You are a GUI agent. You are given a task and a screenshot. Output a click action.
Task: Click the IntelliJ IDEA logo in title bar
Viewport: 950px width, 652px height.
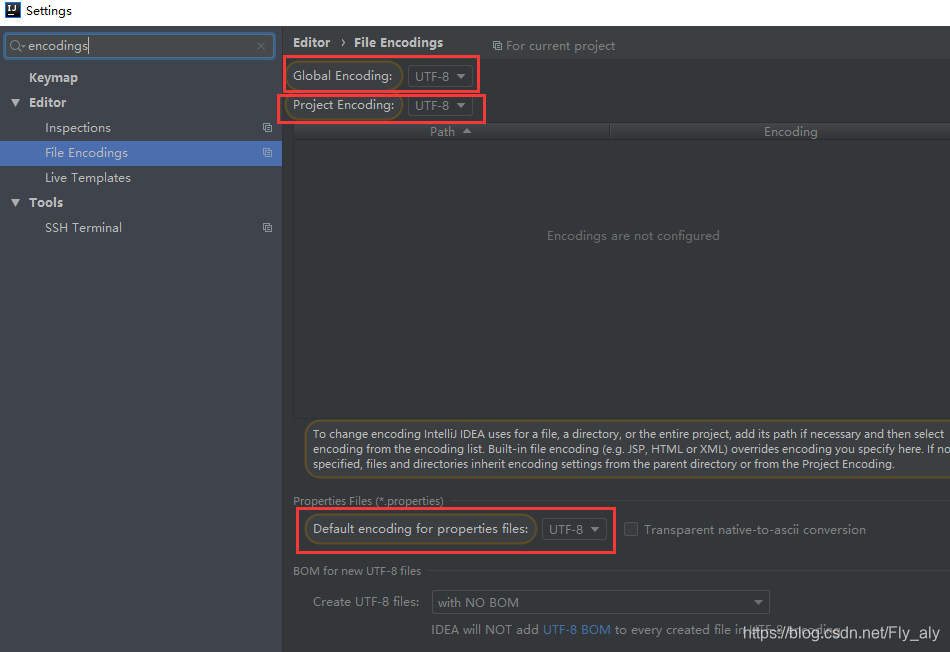coord(13,10)
